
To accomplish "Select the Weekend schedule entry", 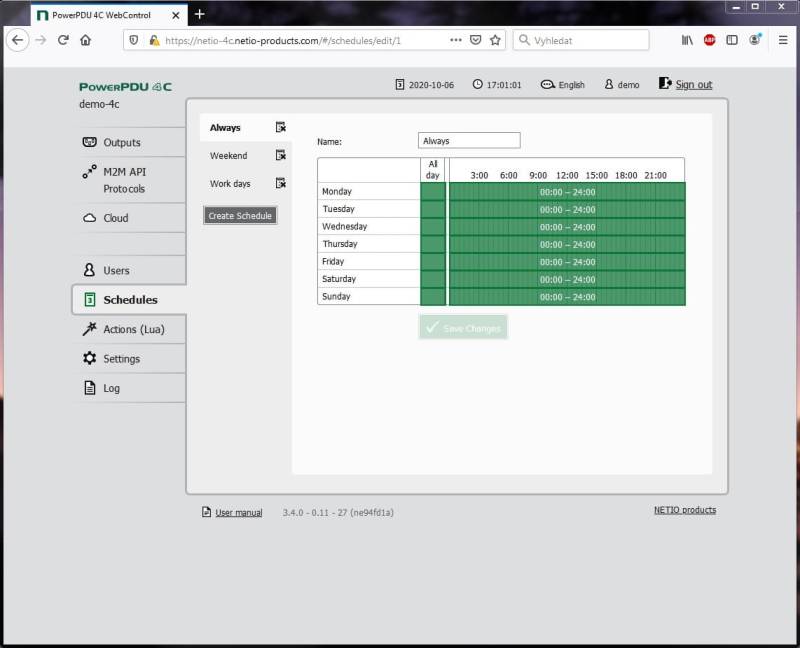I will point(228,155).
